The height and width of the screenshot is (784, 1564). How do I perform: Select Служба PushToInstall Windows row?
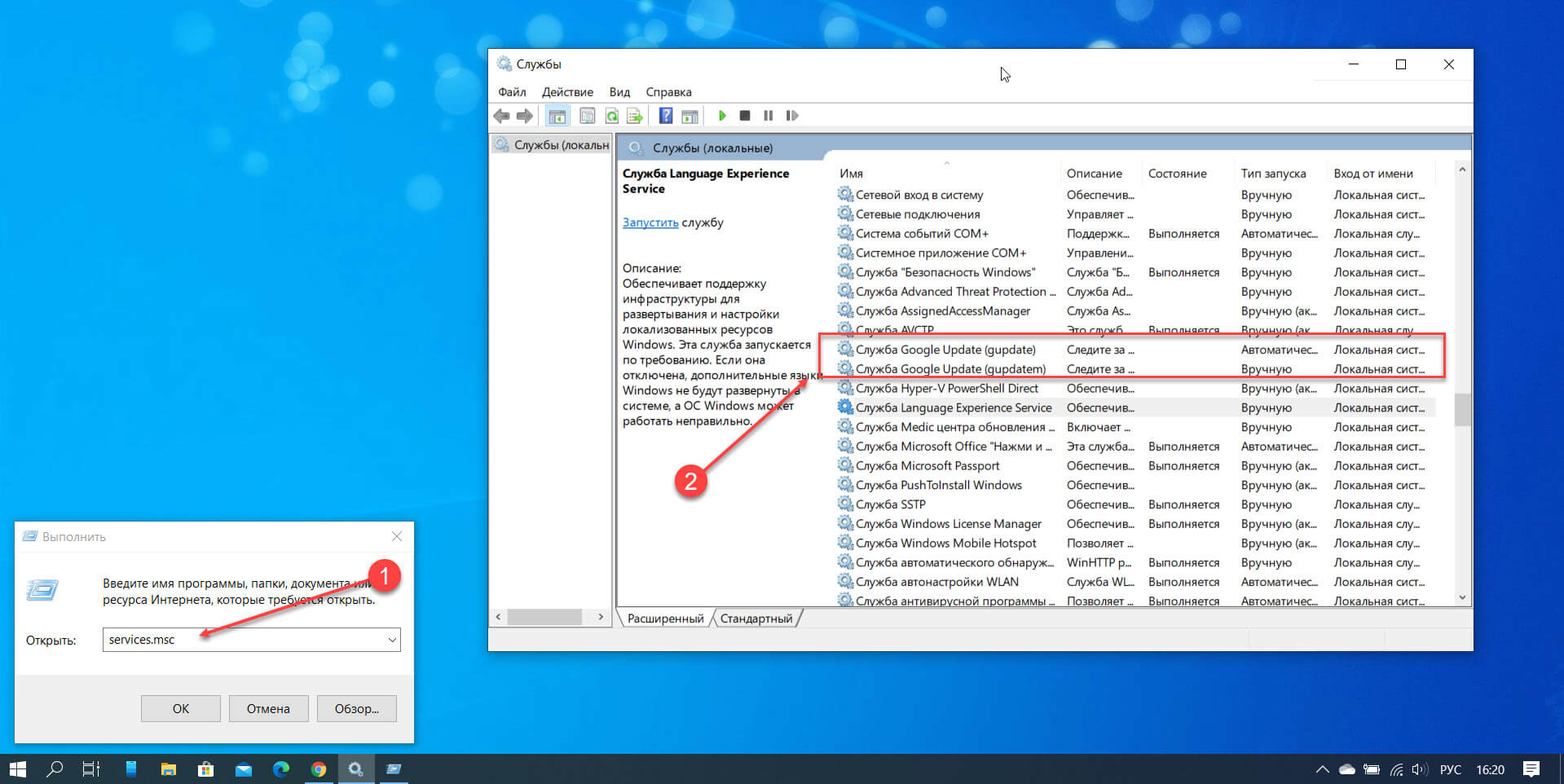pos(1135,486)
